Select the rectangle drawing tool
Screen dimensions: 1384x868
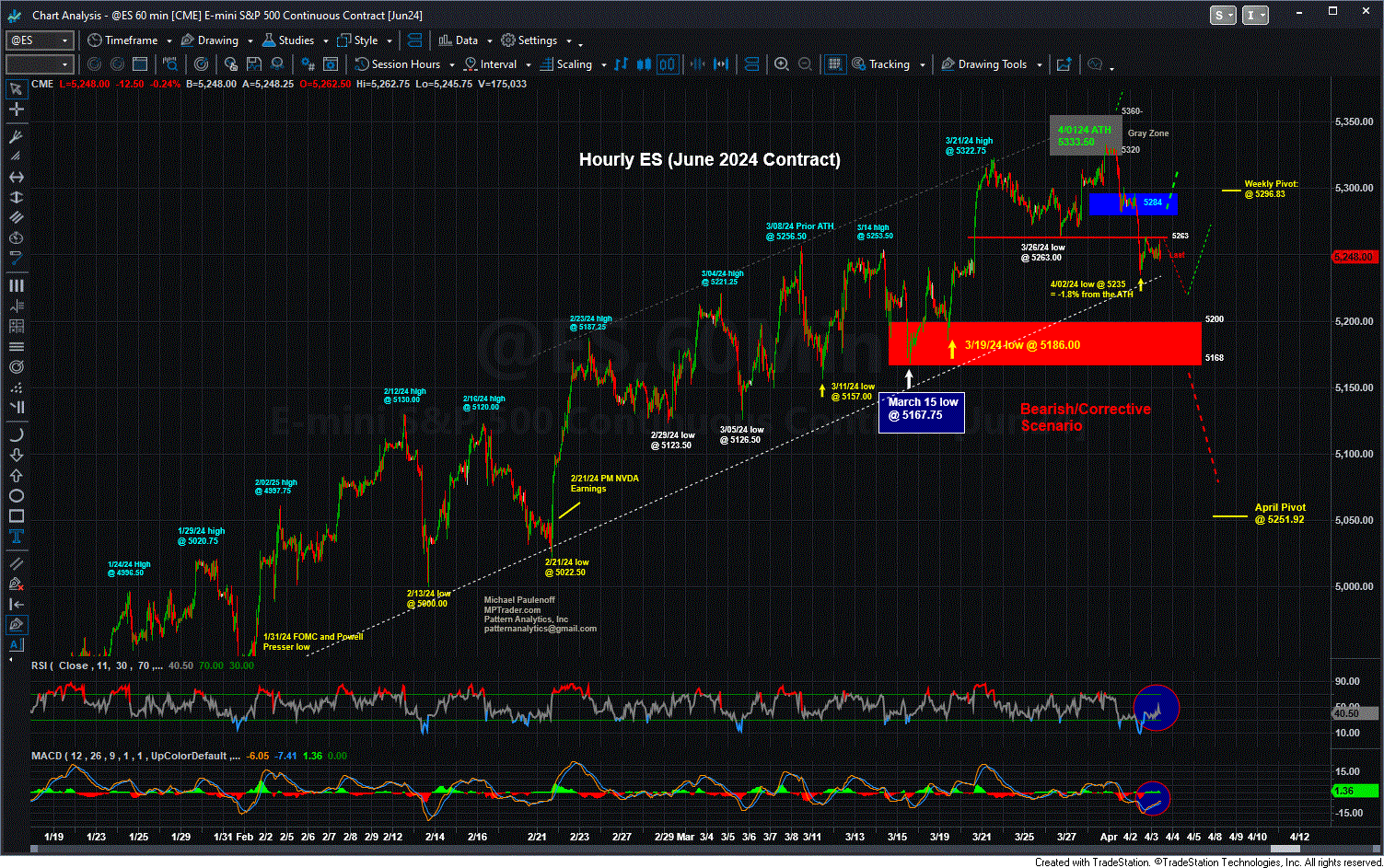click(x=16, y=515)
